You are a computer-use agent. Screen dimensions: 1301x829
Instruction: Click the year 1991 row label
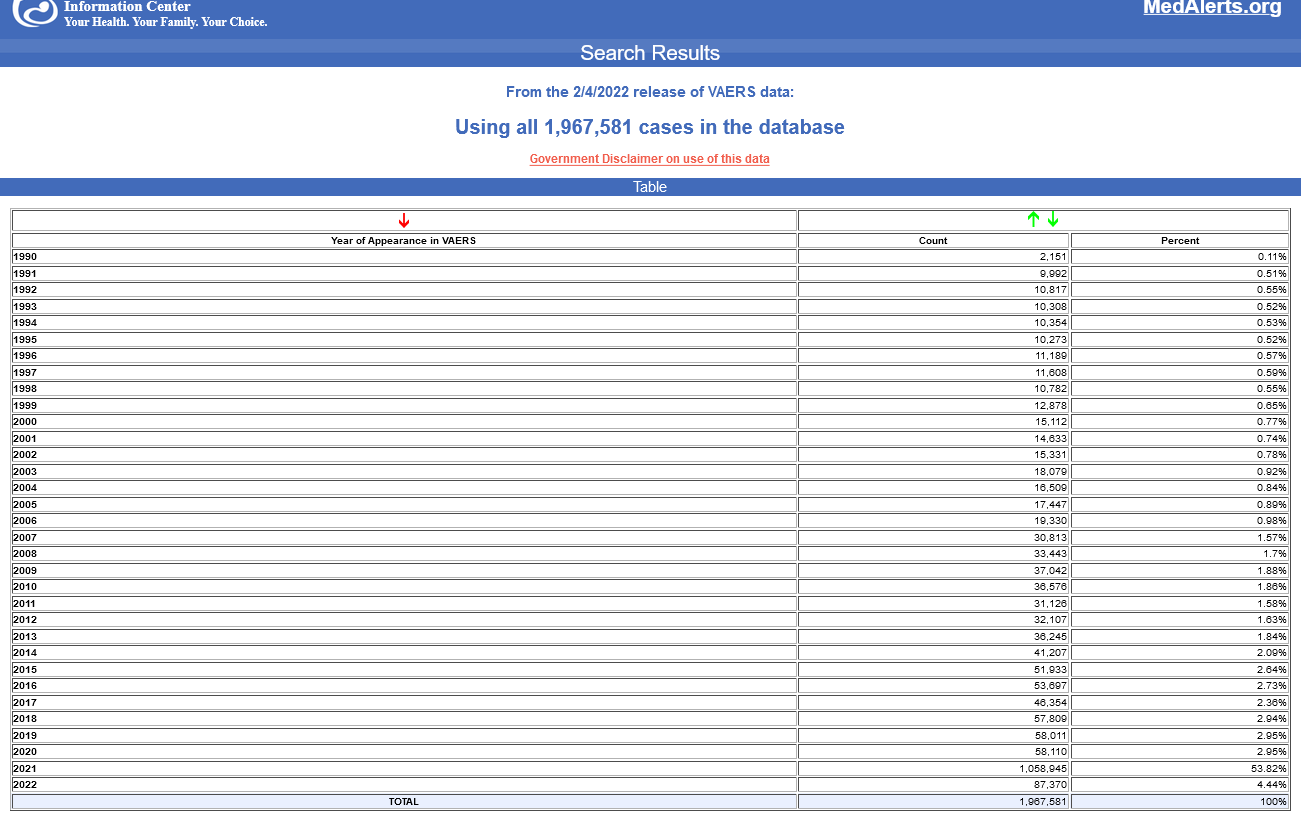(25, 273)
